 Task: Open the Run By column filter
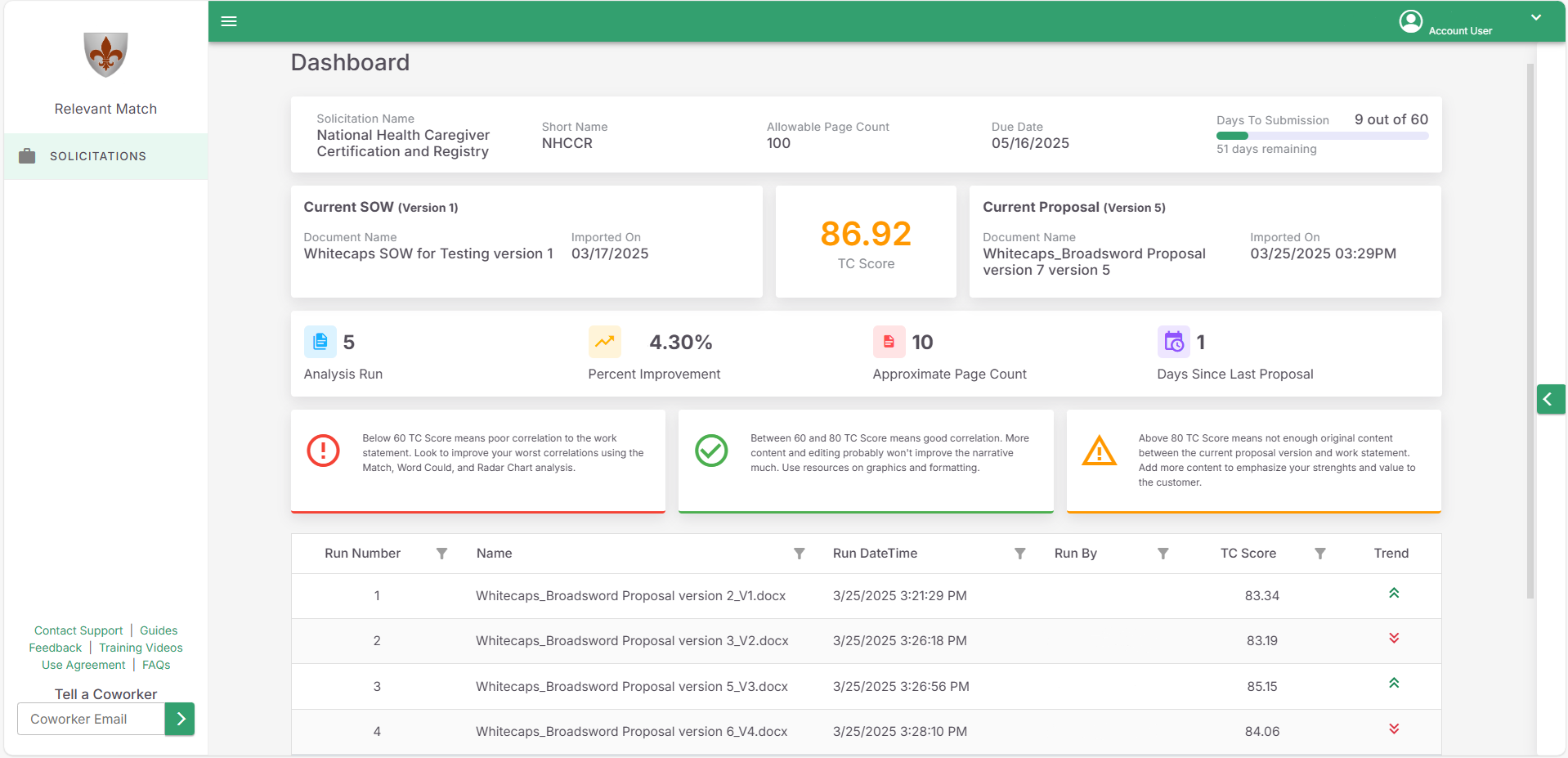pyautogui.click(x=1163, y=554)
